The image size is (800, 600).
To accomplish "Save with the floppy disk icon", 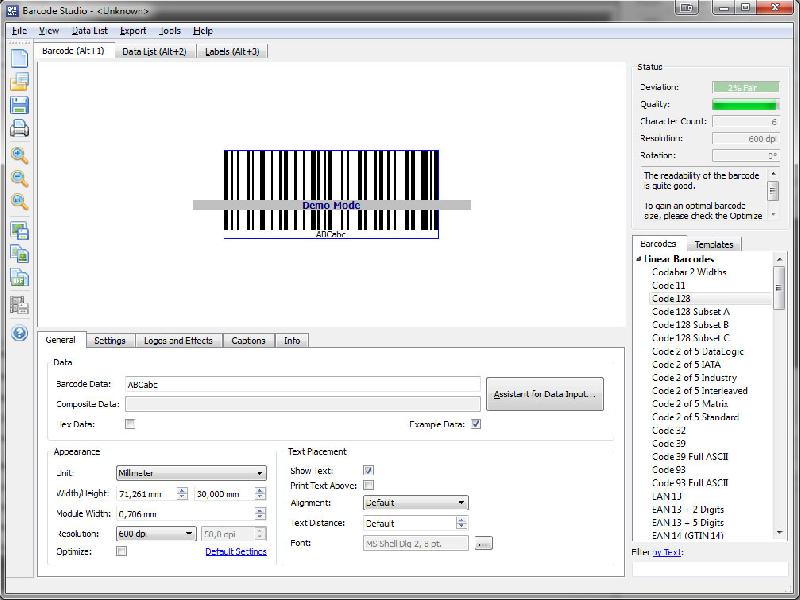I will pyautogui.click(x=19, y=105).
